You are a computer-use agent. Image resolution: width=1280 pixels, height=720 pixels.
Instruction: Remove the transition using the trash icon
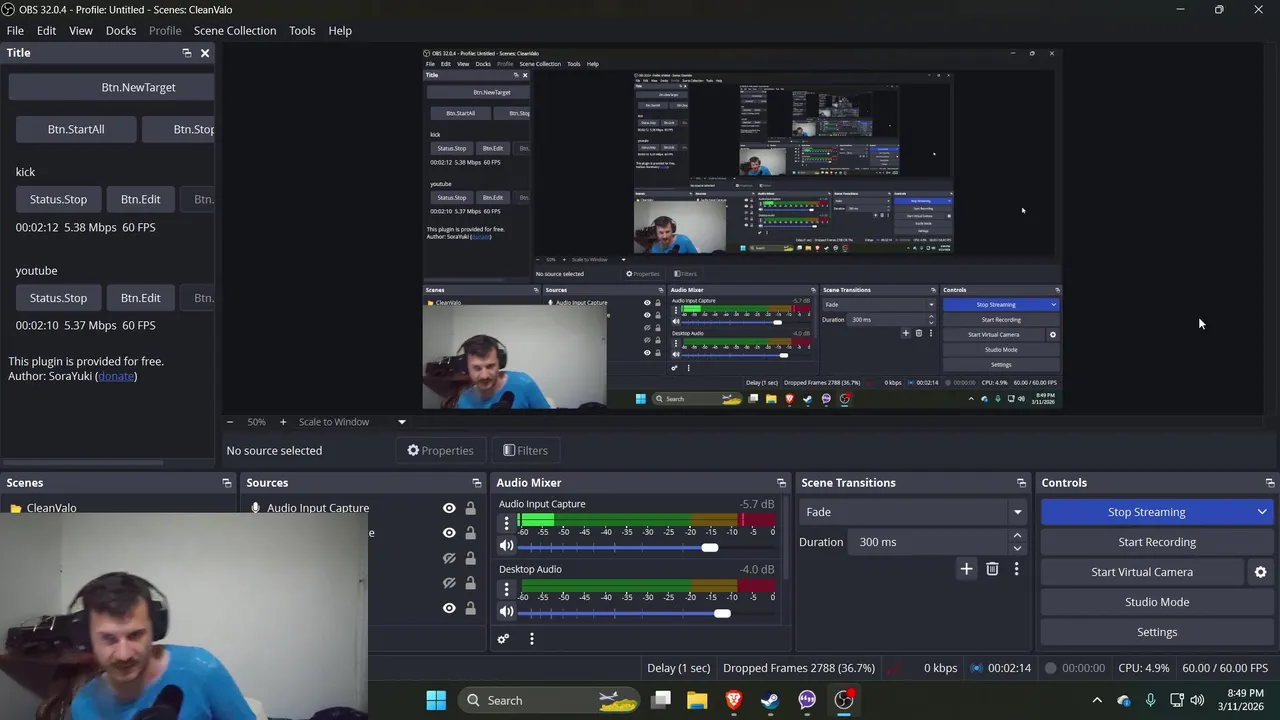click(x=992, y=569)
